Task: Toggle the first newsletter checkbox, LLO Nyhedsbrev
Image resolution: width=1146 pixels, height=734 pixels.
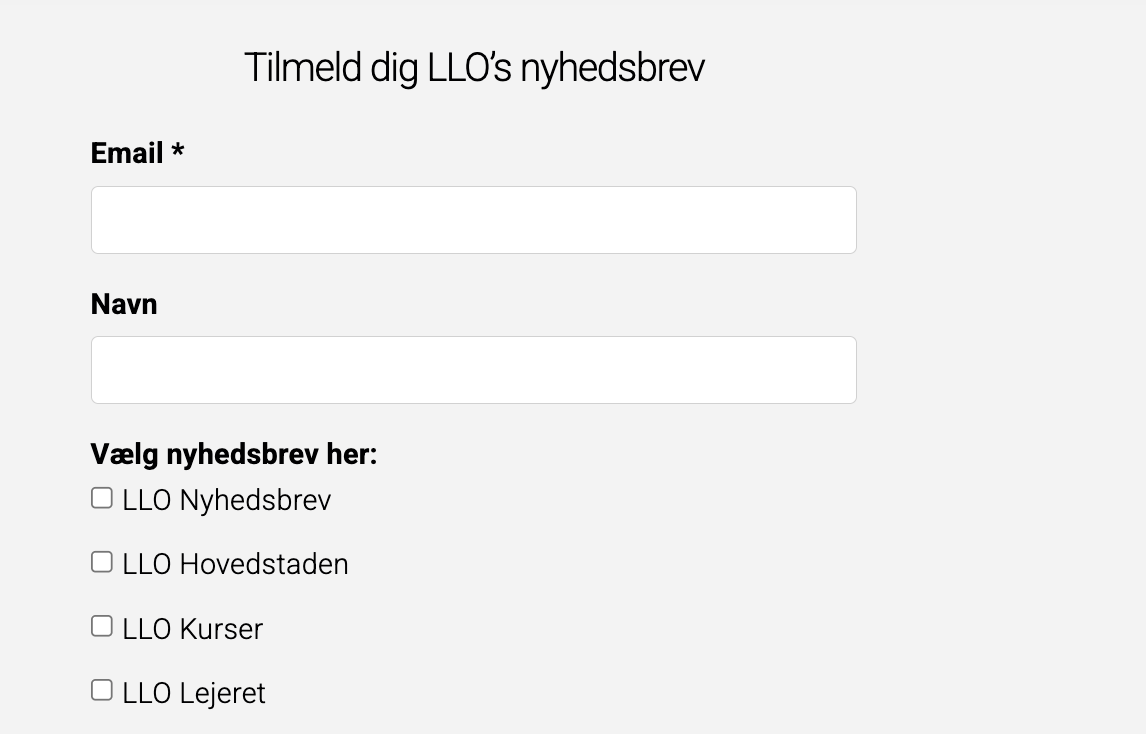Action: (x=102, y=498)
